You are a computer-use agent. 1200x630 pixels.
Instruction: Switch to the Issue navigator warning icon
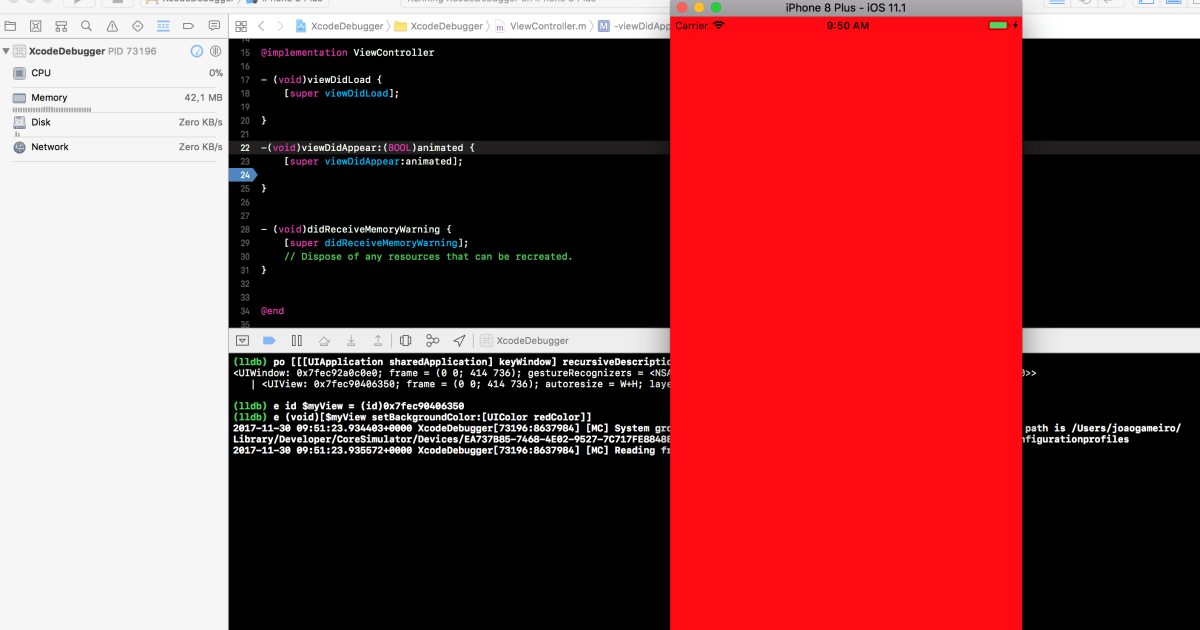click(112, 25)
